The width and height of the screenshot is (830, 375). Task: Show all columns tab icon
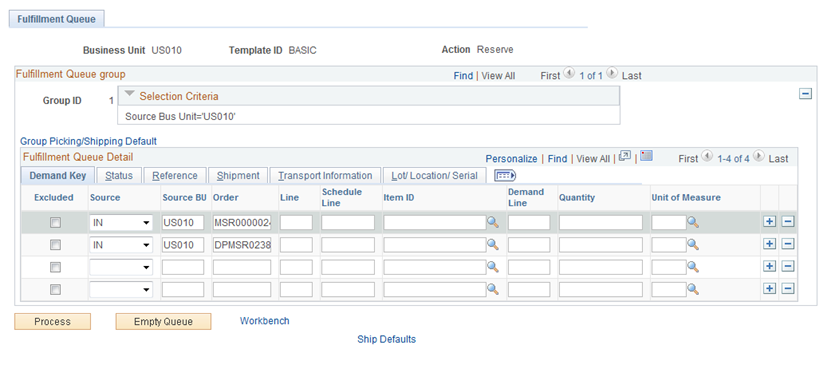[504, 176]
